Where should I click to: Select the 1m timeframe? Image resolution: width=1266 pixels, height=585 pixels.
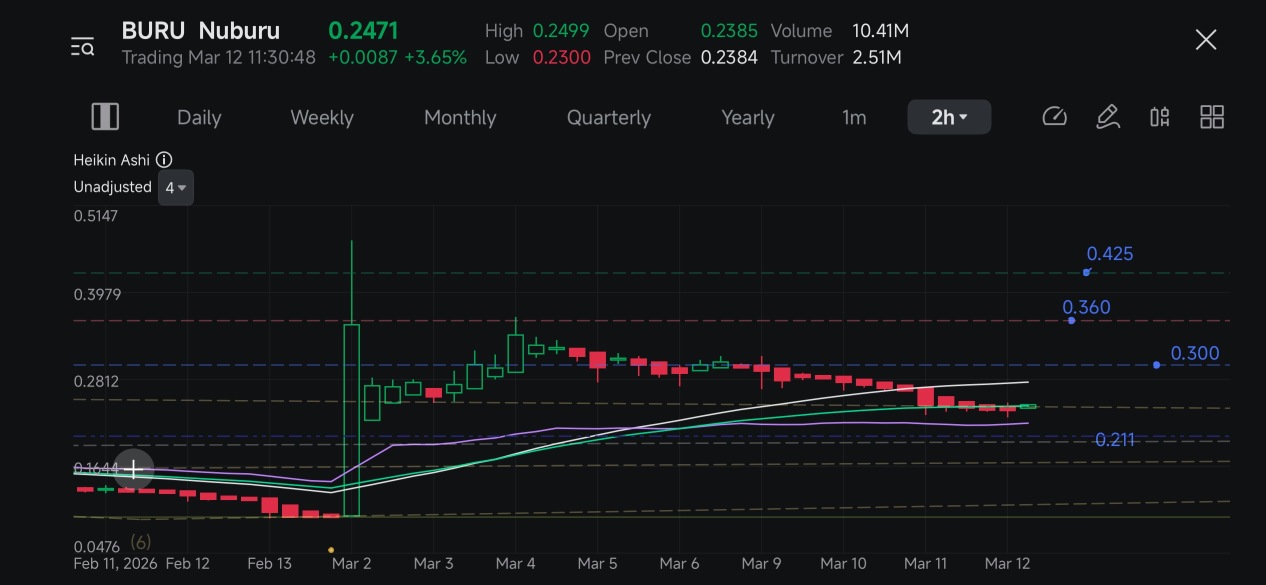(x=854, y=117)
